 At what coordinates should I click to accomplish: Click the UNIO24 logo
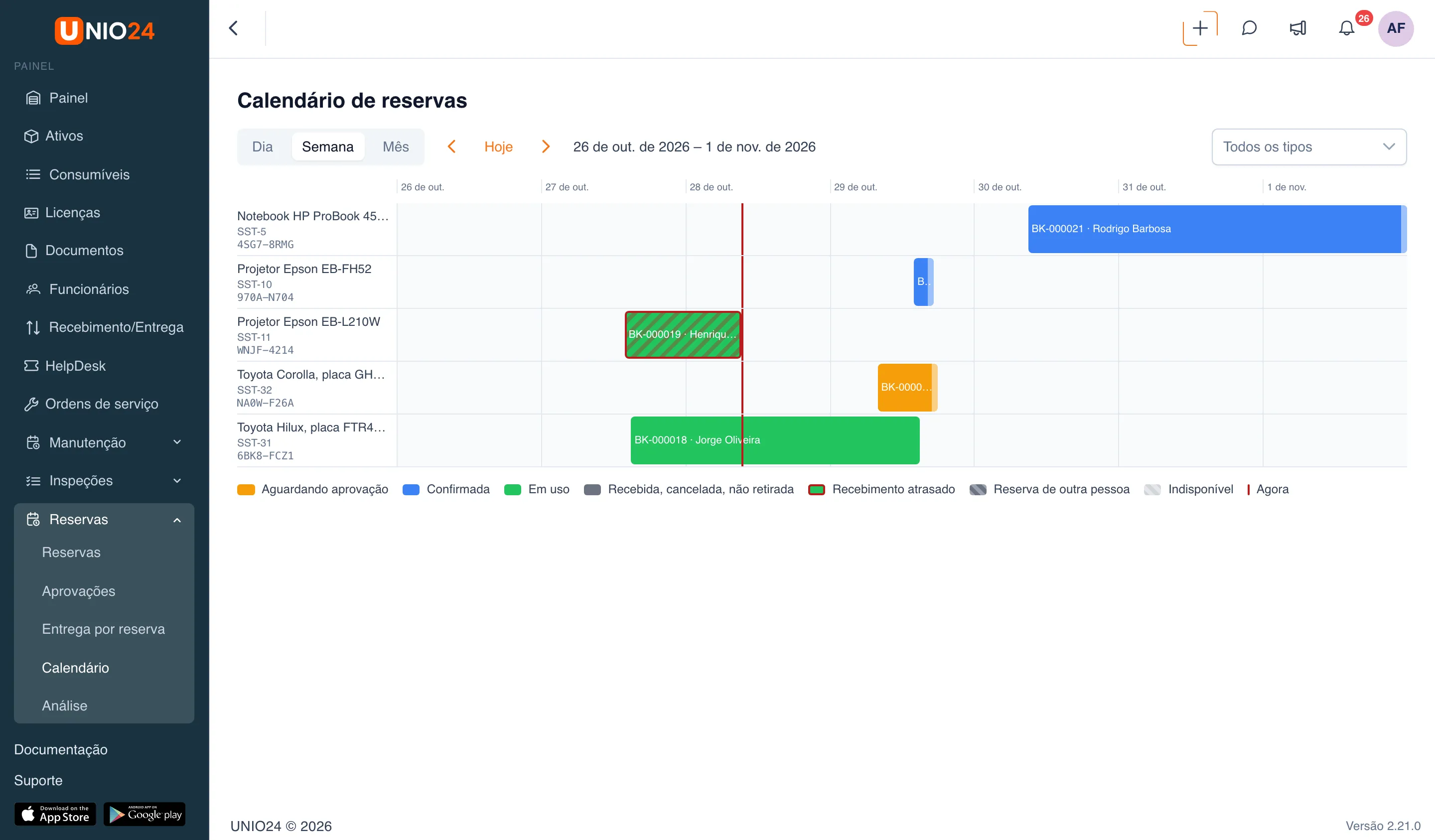click(x=104, y=30)
